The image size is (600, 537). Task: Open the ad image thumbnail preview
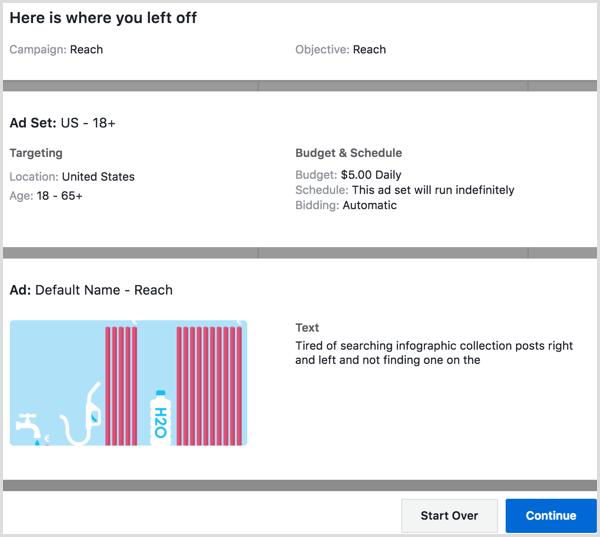pyautogui.click(x=128, y=383)
